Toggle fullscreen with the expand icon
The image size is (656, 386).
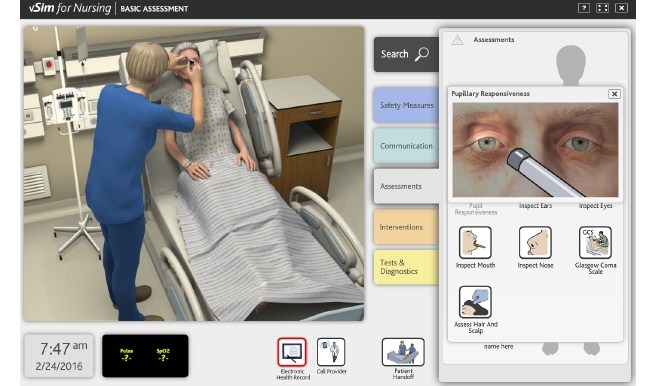(602, 8)
